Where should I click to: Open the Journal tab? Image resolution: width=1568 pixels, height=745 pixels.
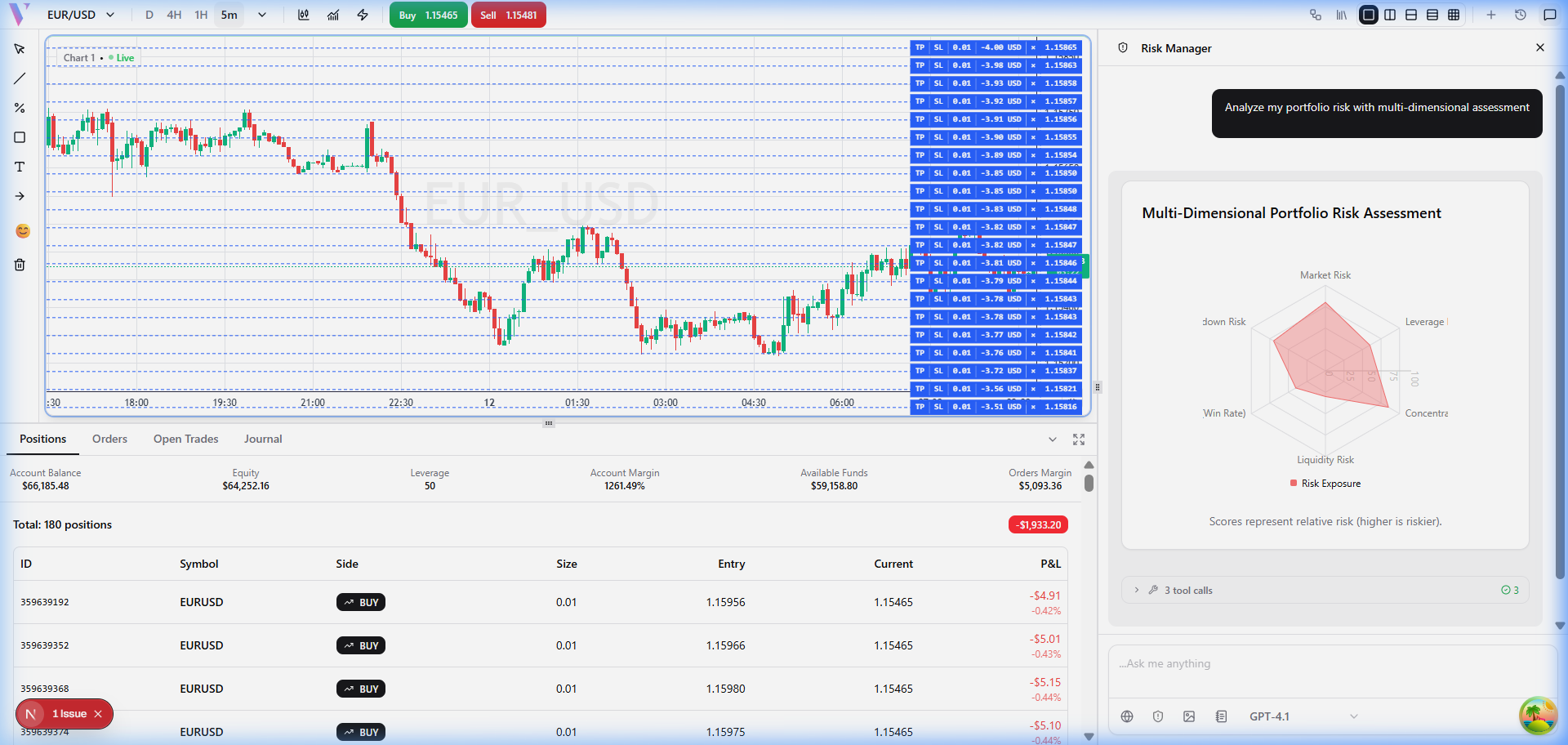click(263, 439)
